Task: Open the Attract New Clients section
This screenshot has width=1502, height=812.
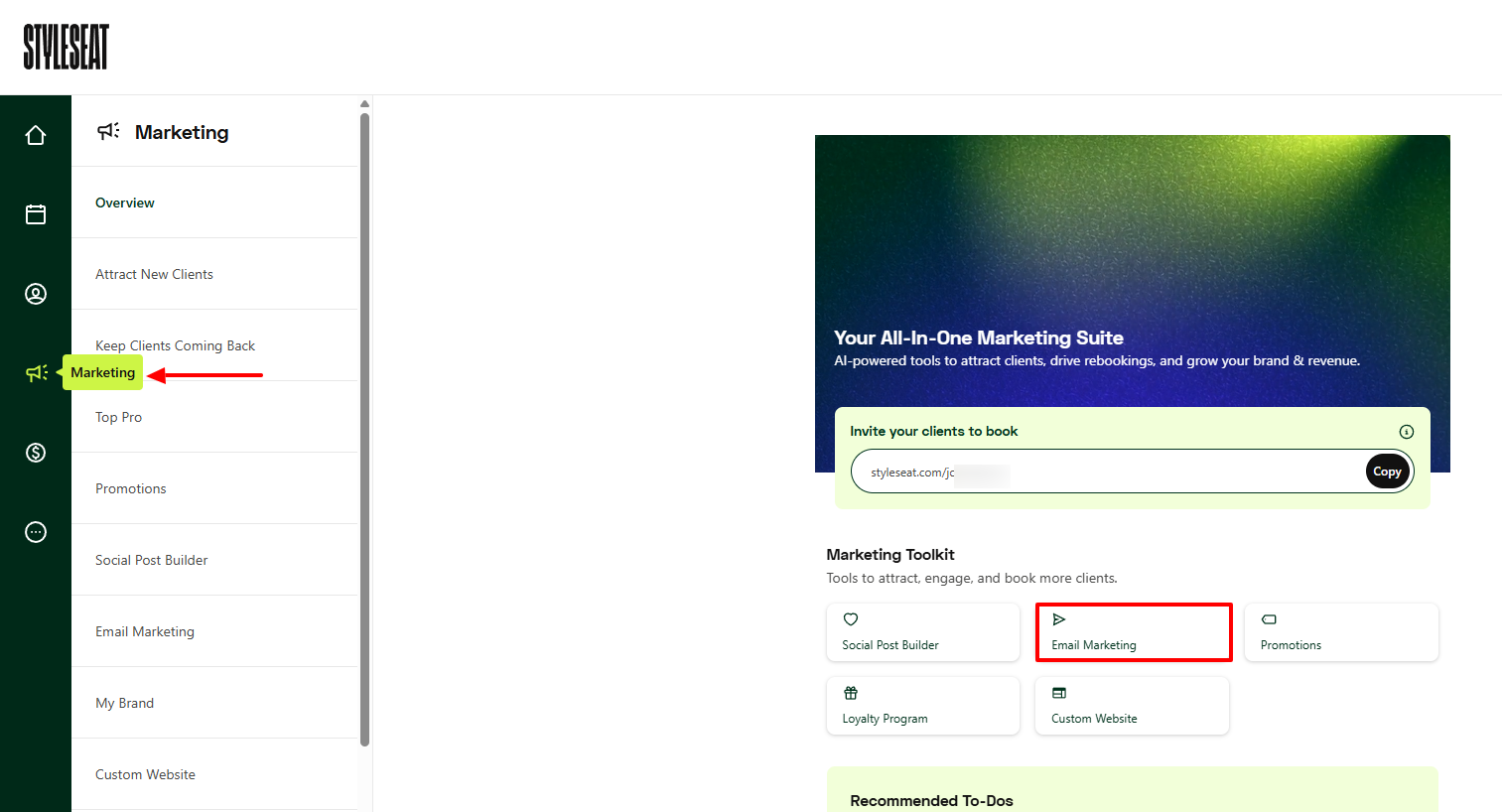Action: coord(154,273)
